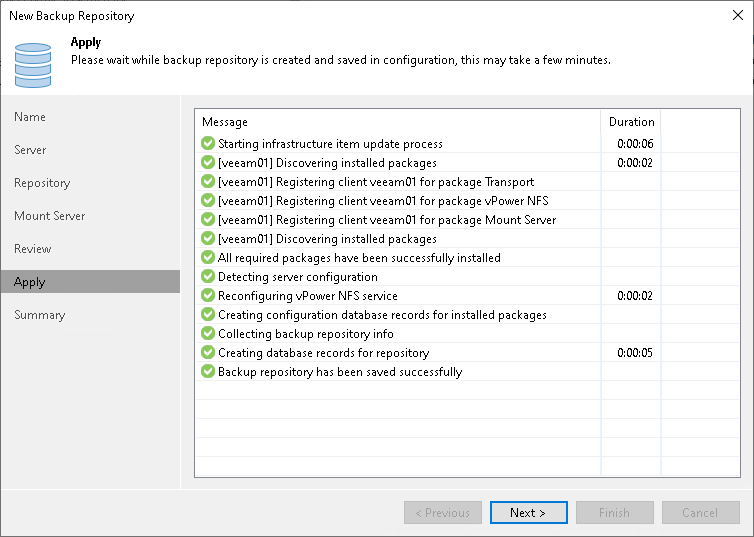
Task: Click check icon beside 'Collecting backup repository info'
Action: [208, 334]
